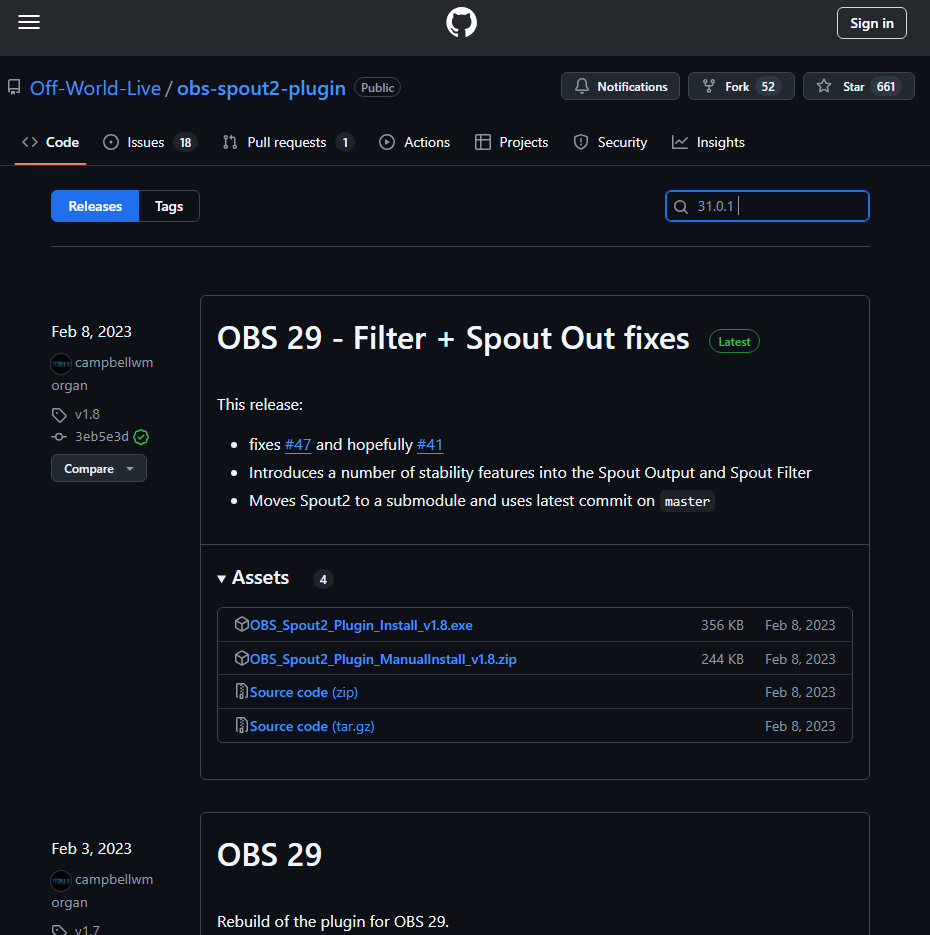Click the green verified check badge
This screenshot has height=935, width=930.
pos(141,437)
